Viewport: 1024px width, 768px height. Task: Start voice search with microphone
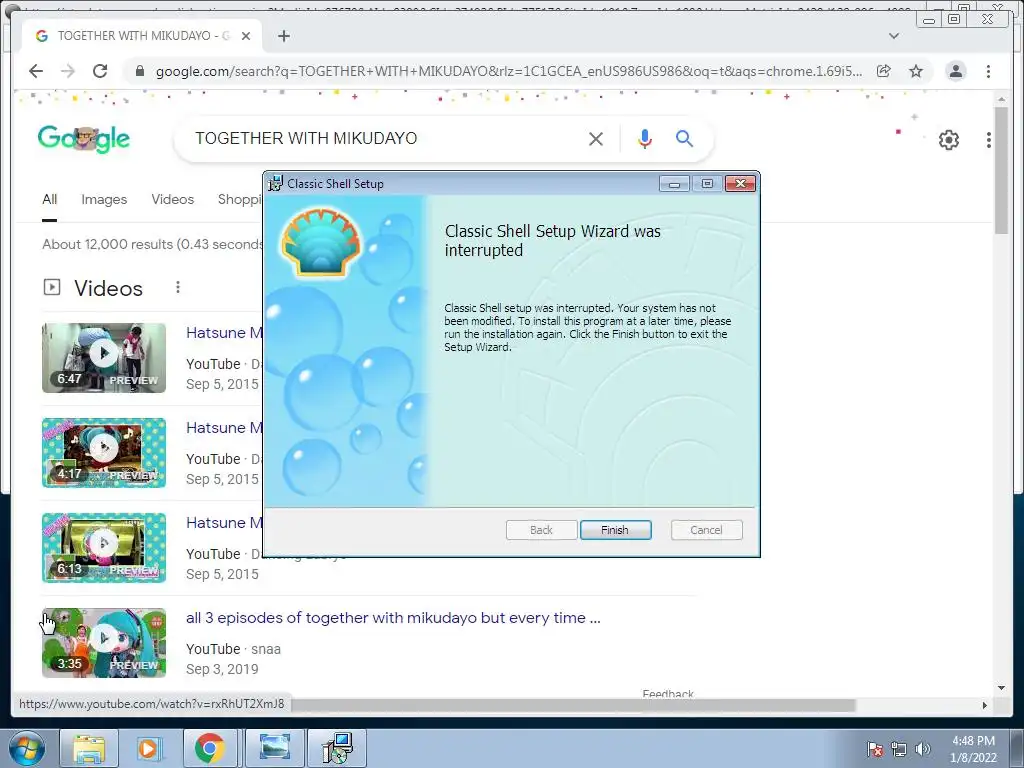coord(645,138)
